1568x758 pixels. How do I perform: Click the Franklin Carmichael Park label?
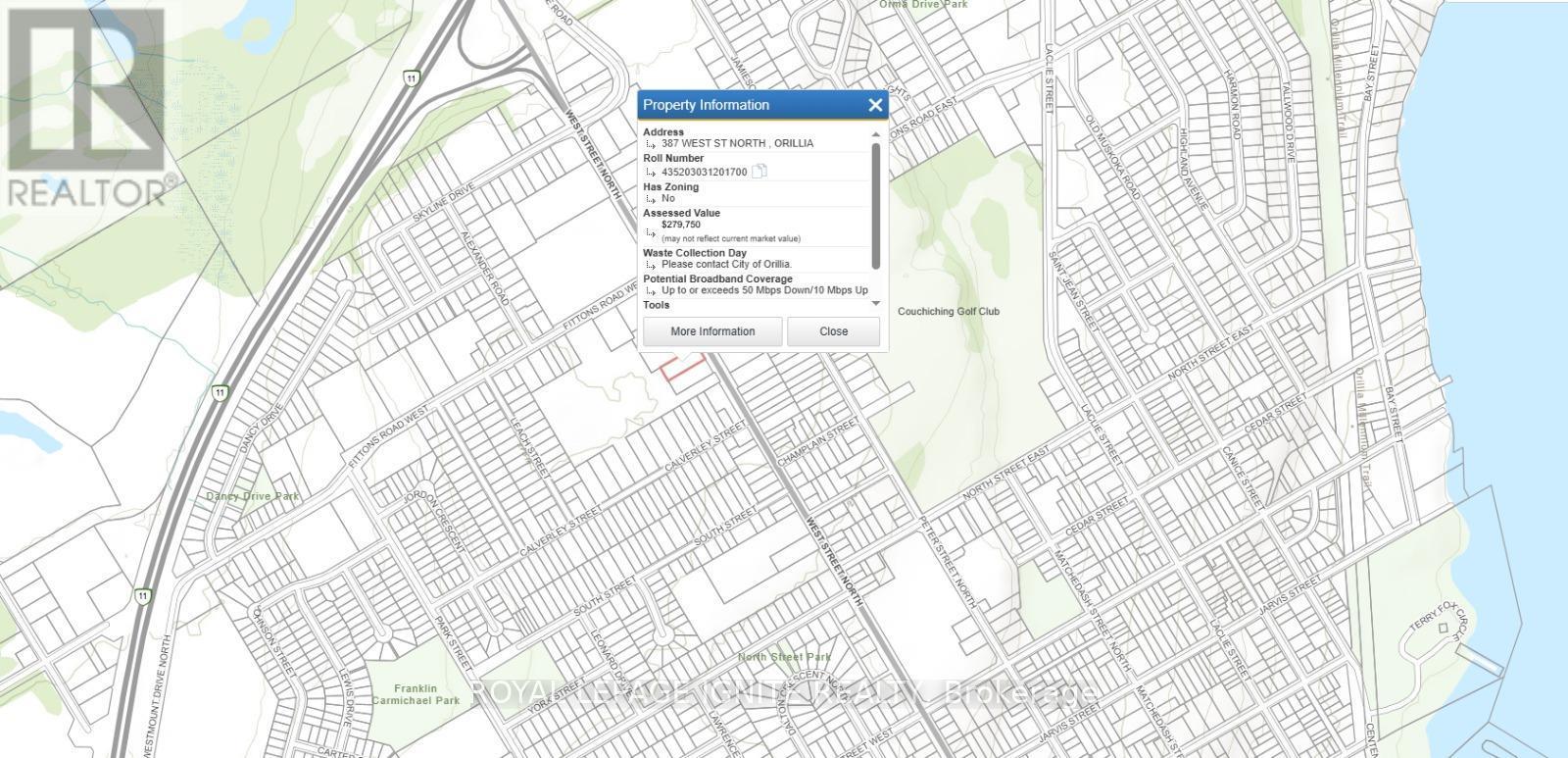(416, 694)
